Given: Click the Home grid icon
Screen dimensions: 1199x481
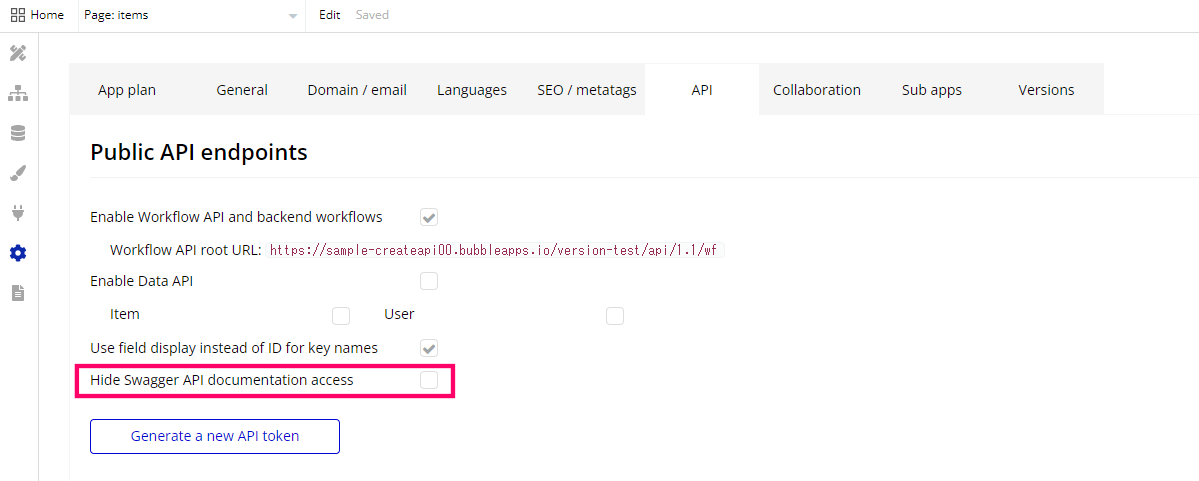Looking at the screenshot, I should coord(18,15).
